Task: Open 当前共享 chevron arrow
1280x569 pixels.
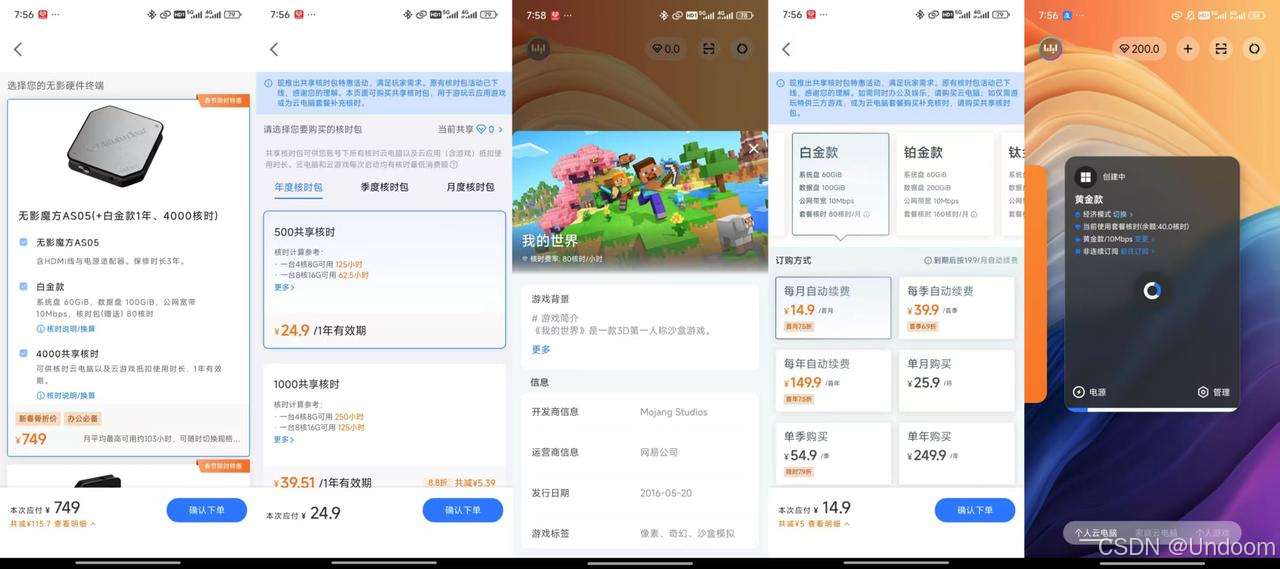Action: [502, 129]
